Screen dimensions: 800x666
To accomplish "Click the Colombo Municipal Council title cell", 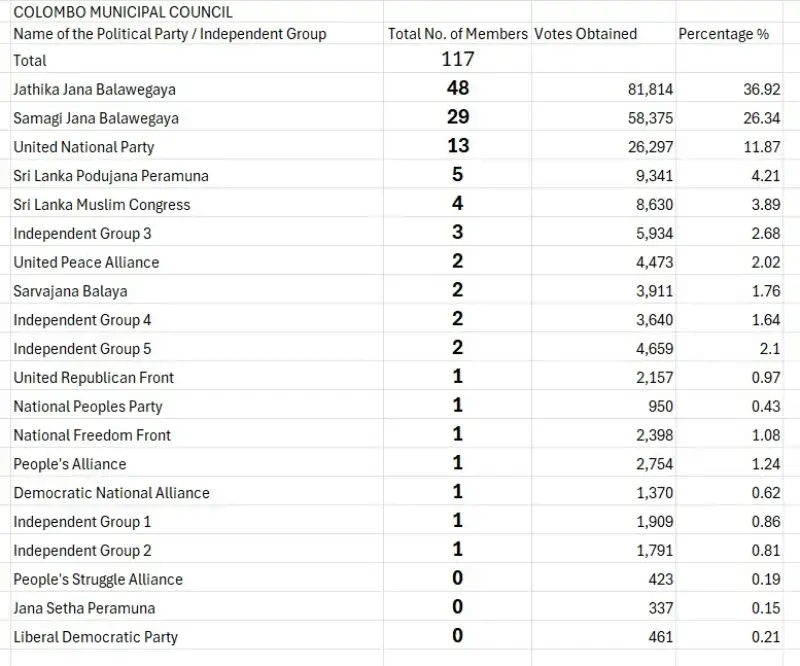I will coord(123,12).
